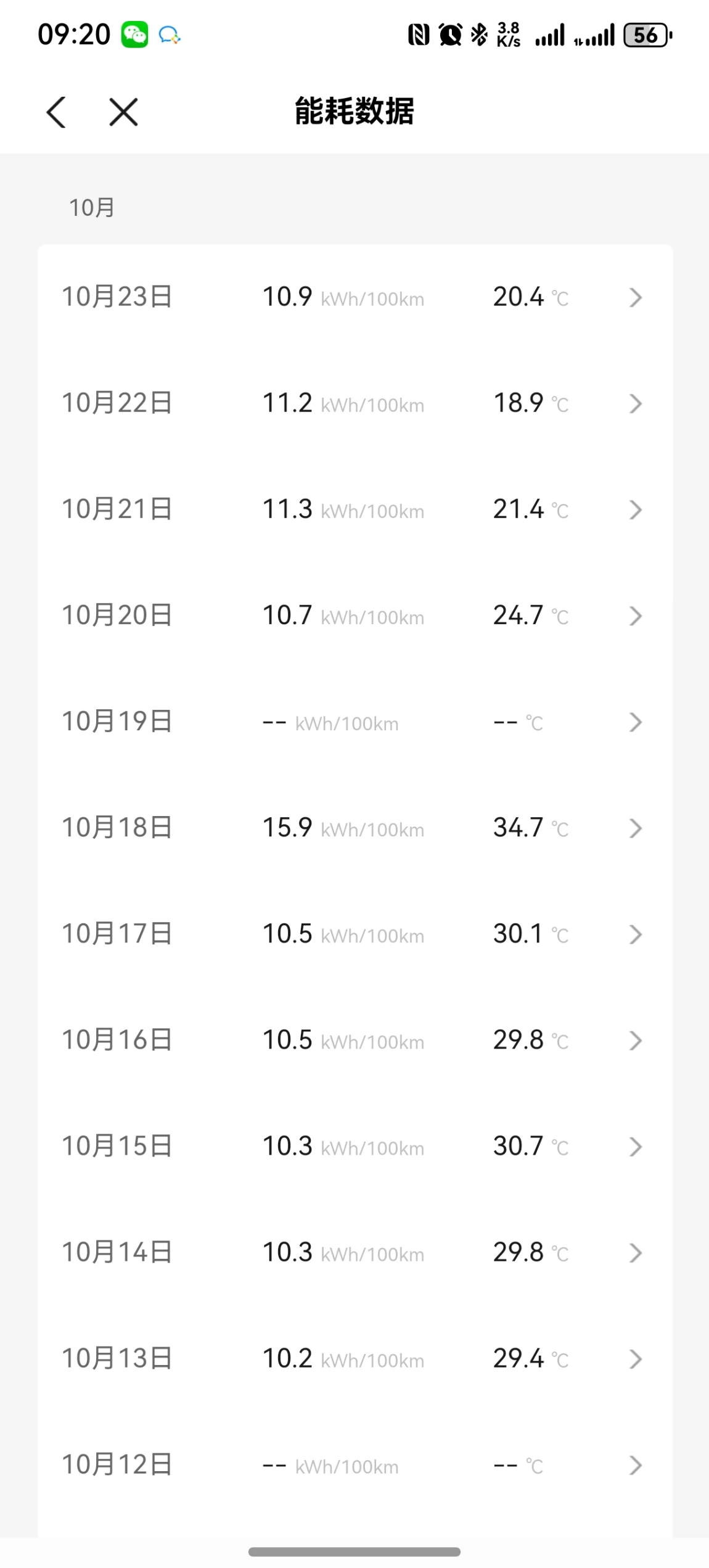The width and height of the screenshot is (709, 1568).
Task: Expand October 14 entry chevron
Action: (636, 1252)
